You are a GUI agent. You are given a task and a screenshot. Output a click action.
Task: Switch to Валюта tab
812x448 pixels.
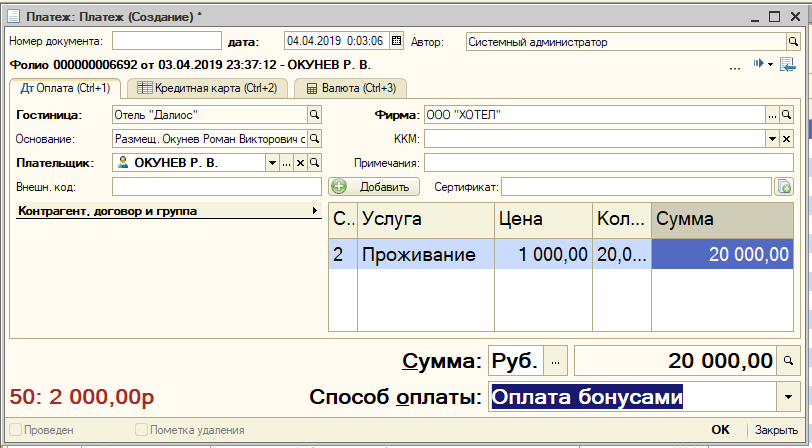click(x=351, y=88)
